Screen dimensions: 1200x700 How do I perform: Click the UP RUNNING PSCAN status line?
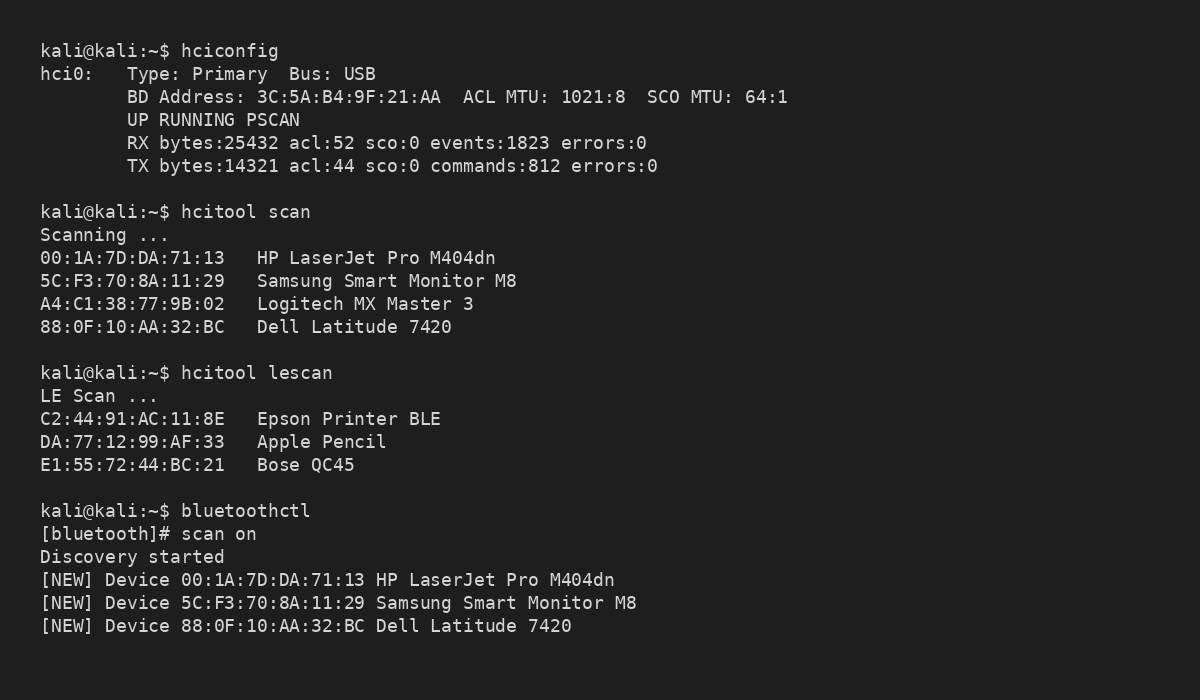212,120
